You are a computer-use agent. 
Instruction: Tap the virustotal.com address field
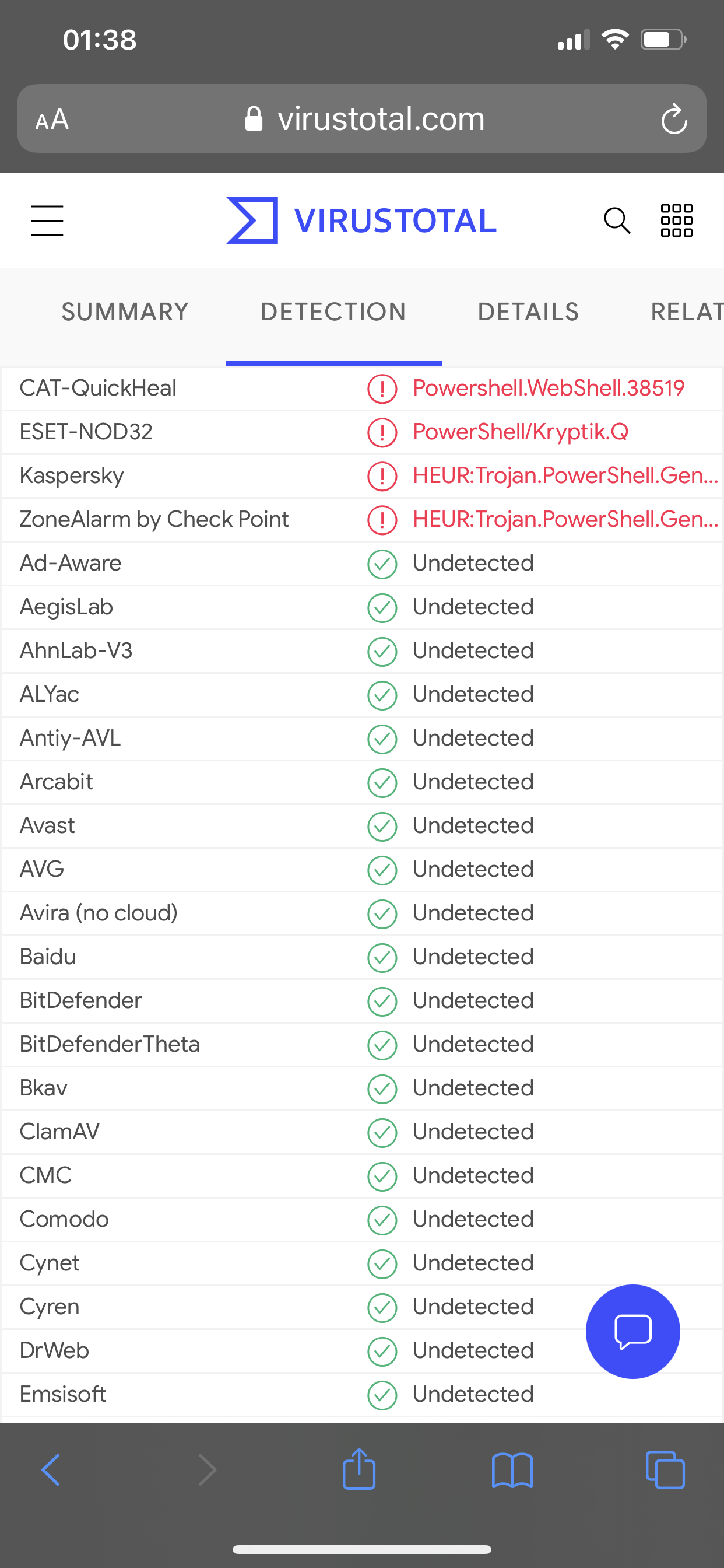point(380,118)
